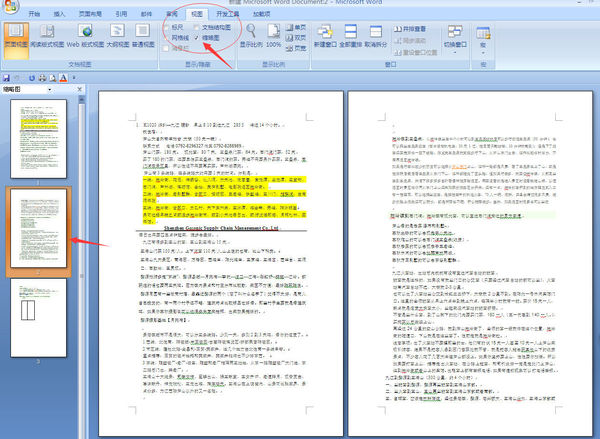Switch to the 页面布局 ribbon tab
600x439 pixels.
tap(89, 15)
